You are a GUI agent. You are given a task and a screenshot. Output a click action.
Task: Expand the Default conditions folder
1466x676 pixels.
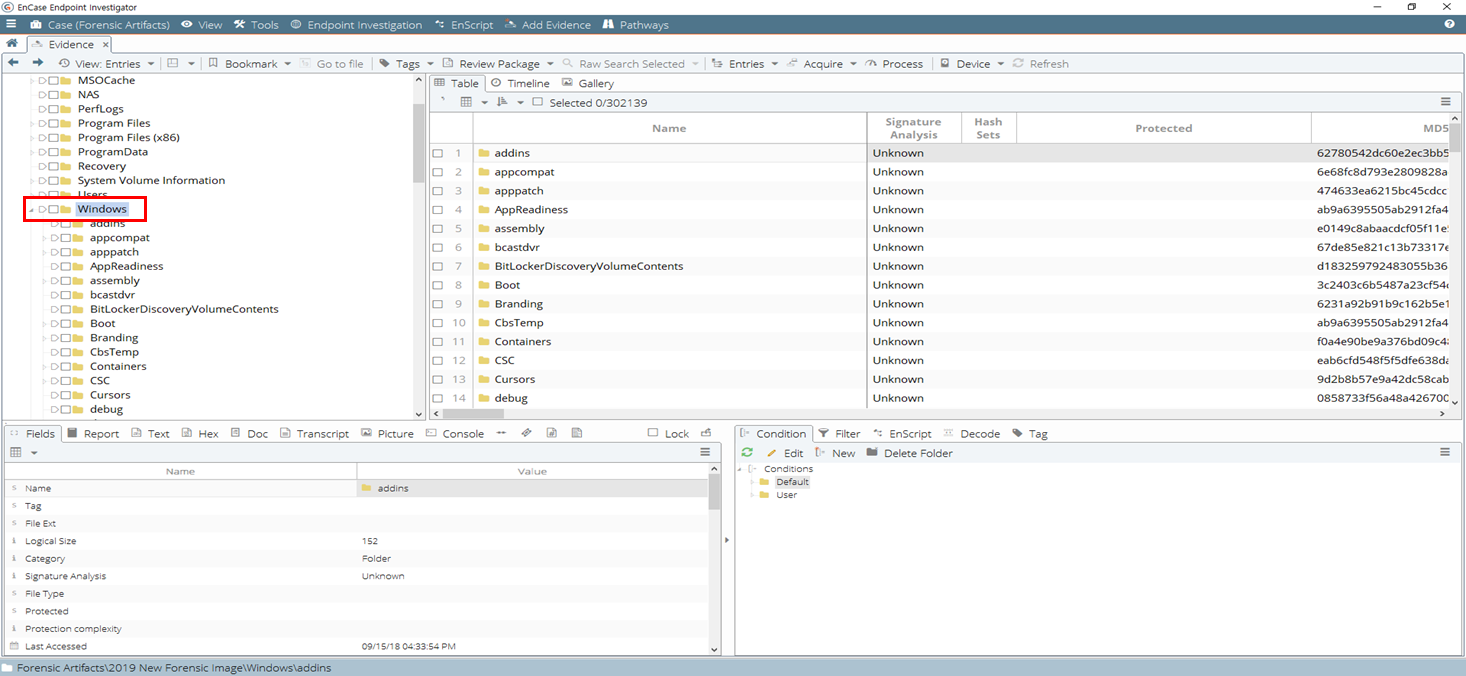[x=752, y=482]
